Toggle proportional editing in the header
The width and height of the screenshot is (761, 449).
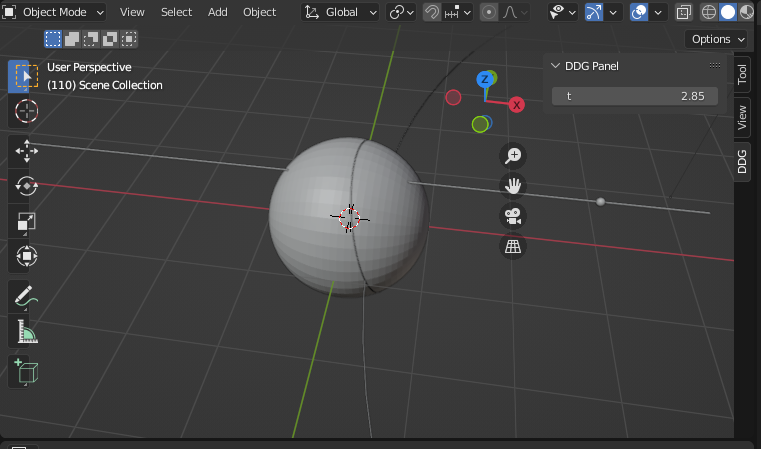489,12
